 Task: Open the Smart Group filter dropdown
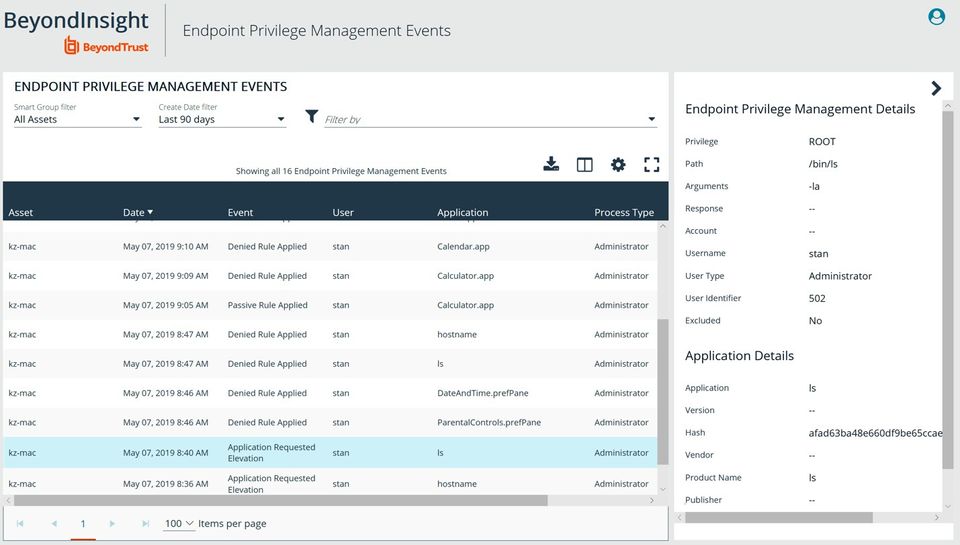77,120
